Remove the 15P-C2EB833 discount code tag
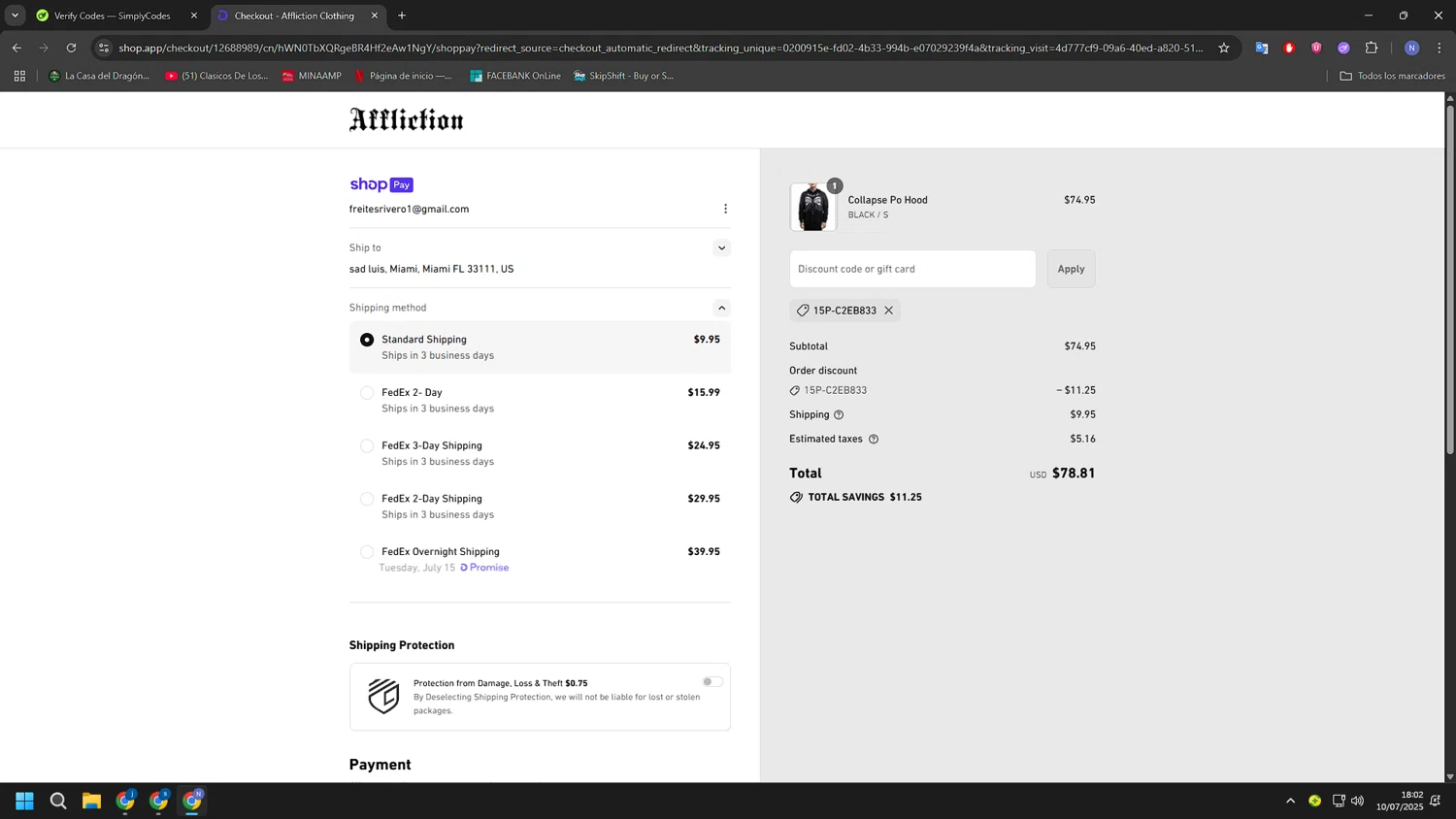The width and height of the screenshot is (1456, 819). pyautogui.click(x=888, y=311)
